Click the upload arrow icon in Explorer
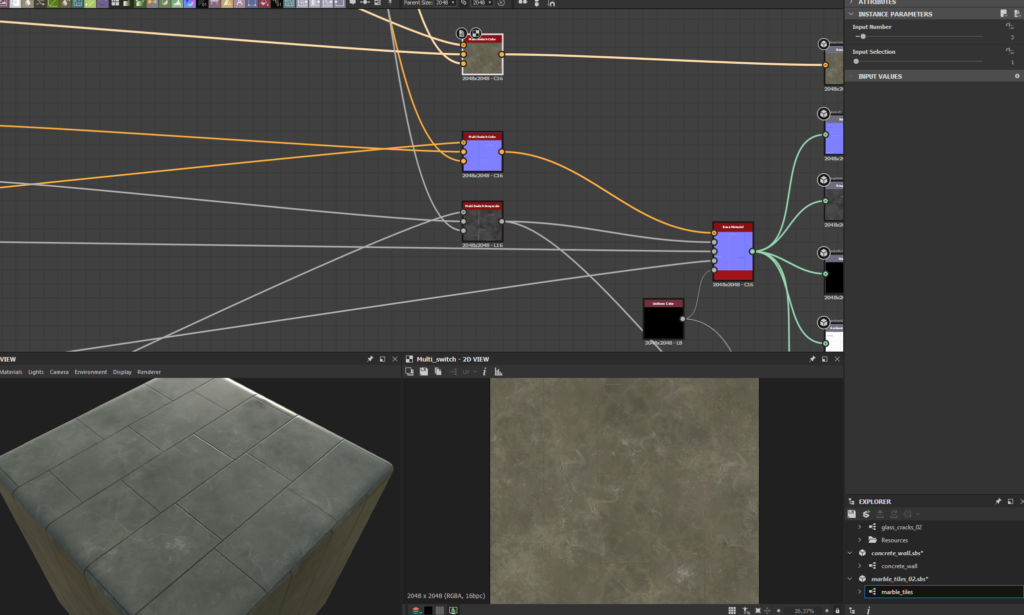 [880, 514]
